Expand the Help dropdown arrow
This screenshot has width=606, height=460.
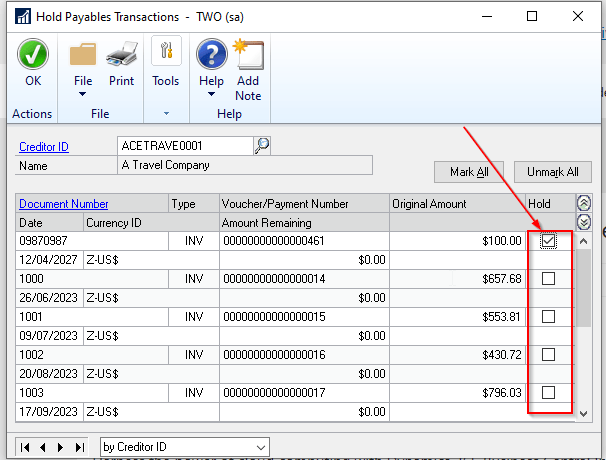coord(211,95)
